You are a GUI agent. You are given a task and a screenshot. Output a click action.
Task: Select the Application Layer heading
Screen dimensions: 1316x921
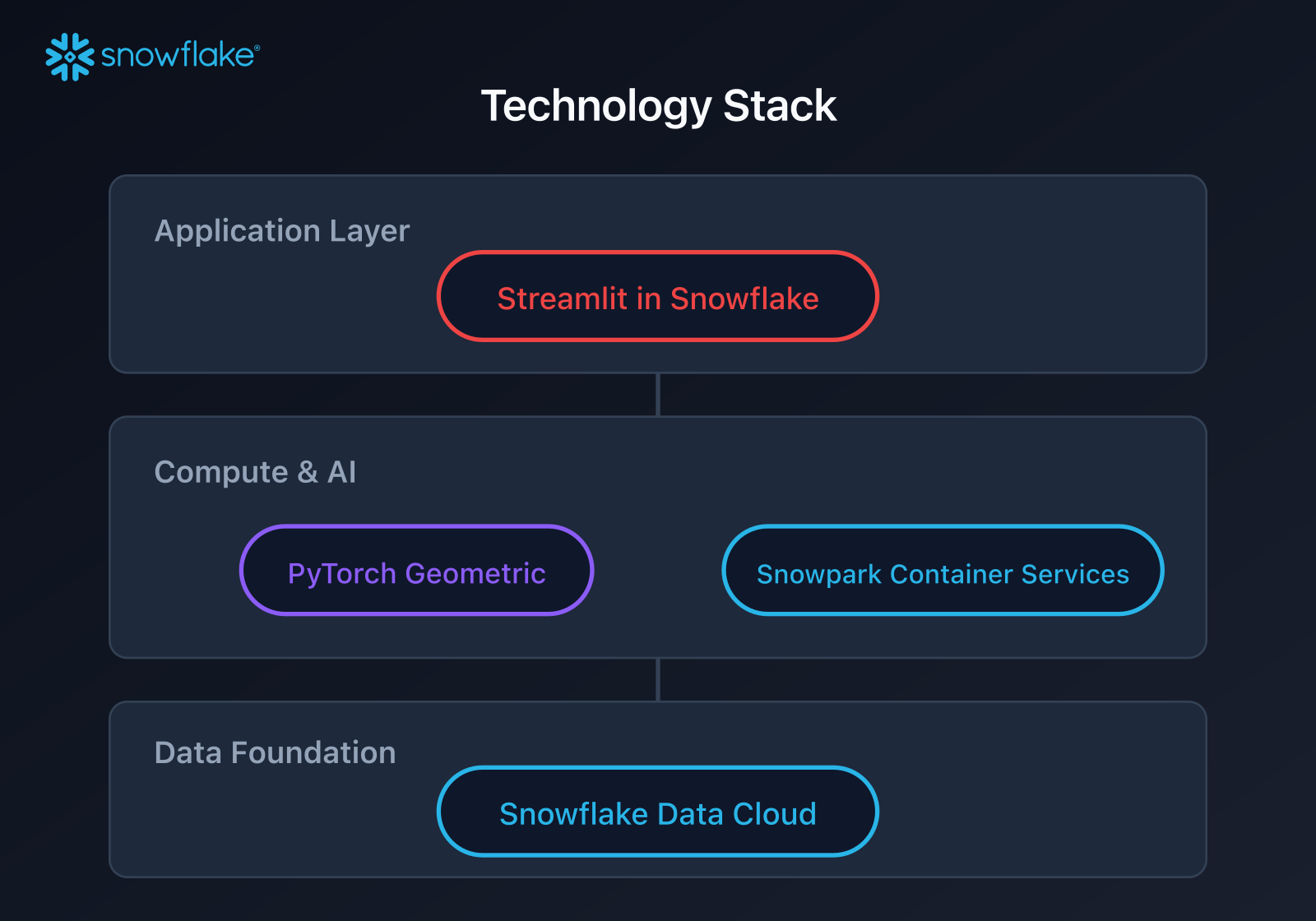click(281, 231)
